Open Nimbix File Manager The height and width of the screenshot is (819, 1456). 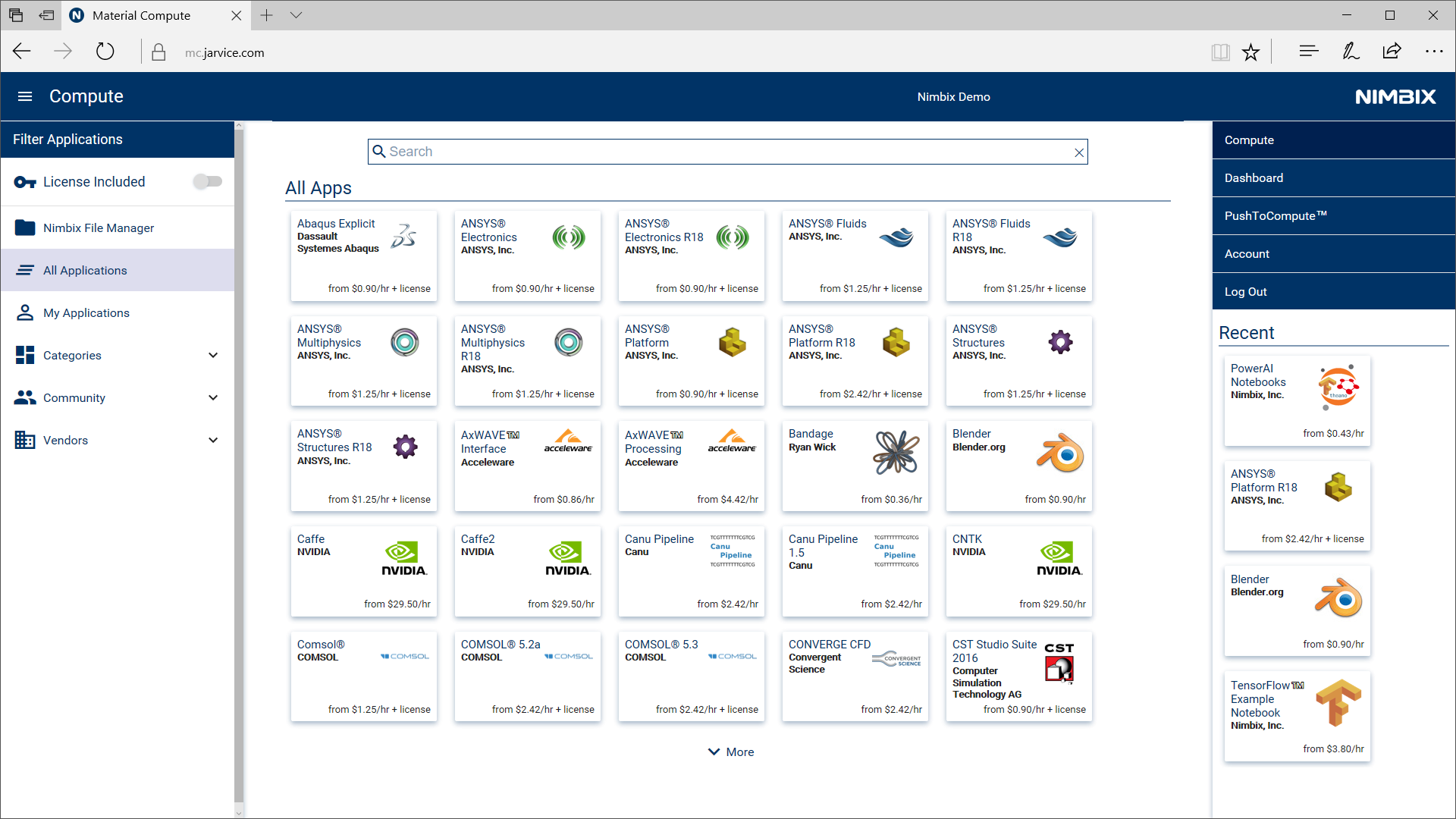[x=118, y=227]
